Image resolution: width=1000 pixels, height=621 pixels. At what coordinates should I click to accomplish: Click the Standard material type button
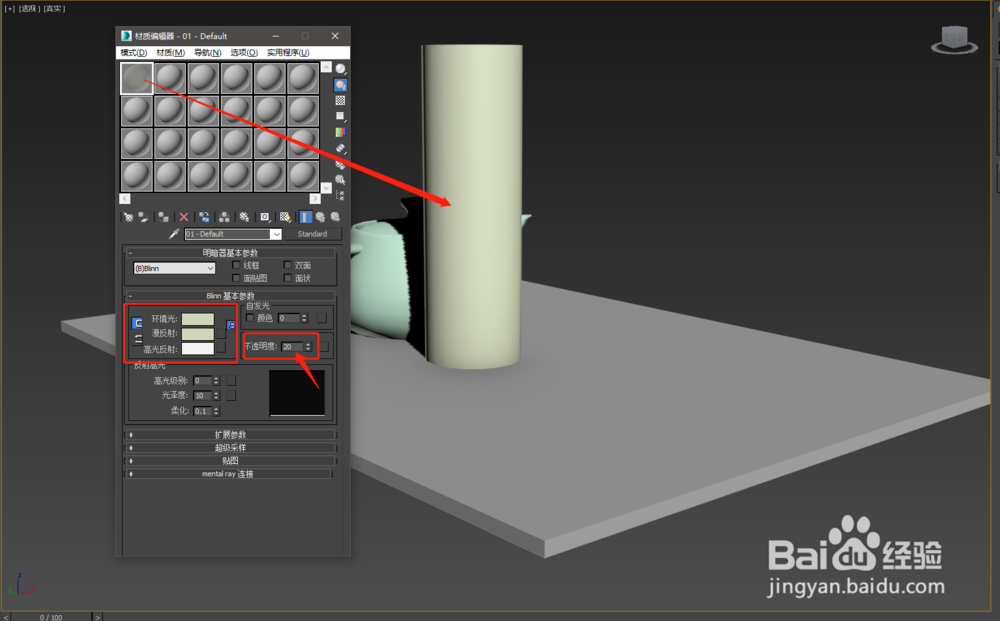[x=315, y=234]
